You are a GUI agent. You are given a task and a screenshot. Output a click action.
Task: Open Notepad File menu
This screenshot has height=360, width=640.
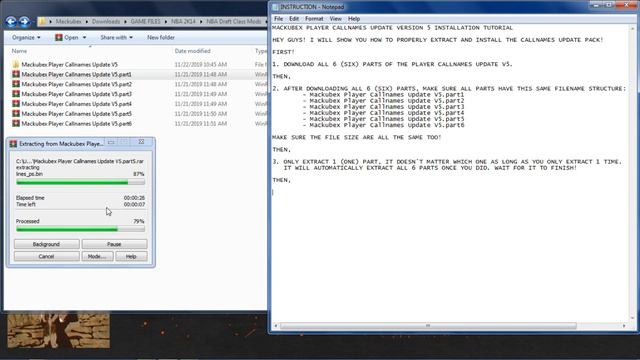click(x=278, y=19)
